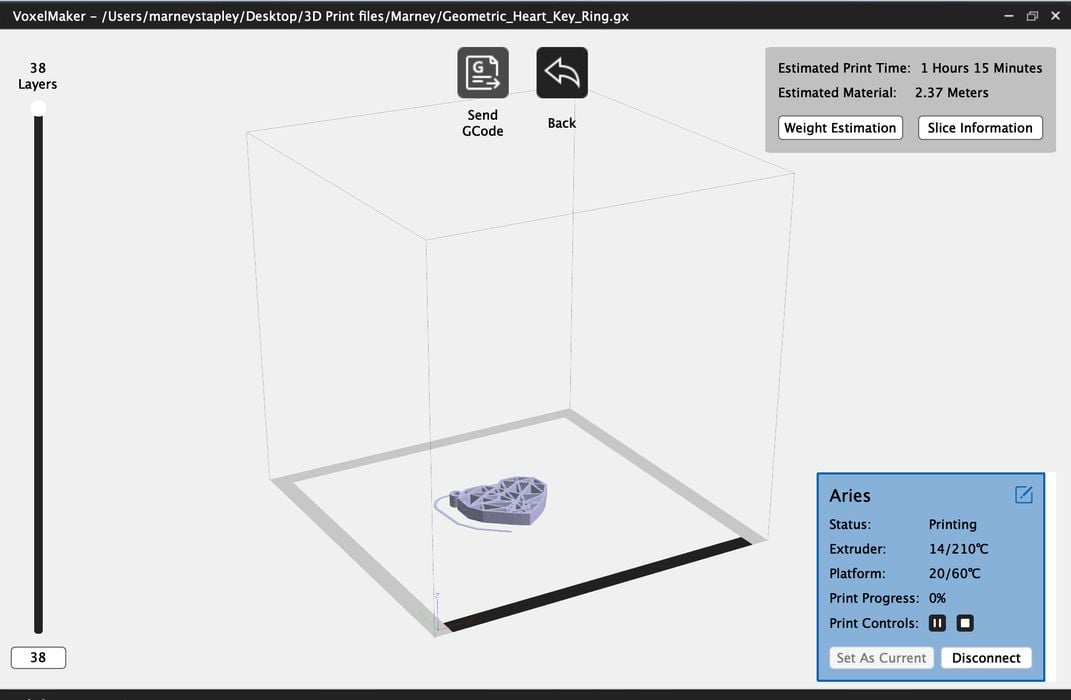Stop the current print job
This screenshot has width=1071, height=700.
[x=964, y=622]
